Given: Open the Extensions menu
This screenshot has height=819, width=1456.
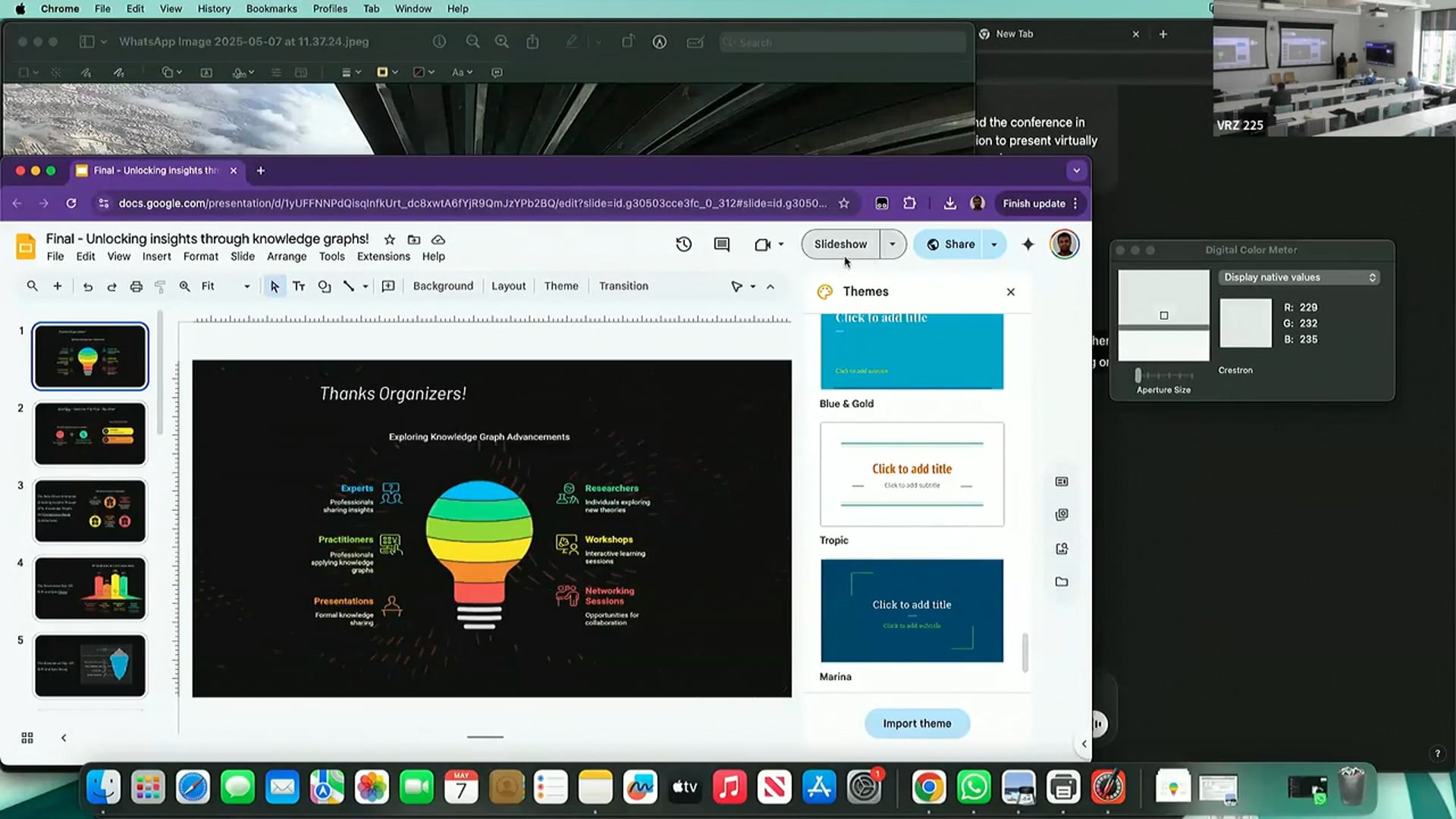Looking at the screenshot, I should click(x=383, y=256).
